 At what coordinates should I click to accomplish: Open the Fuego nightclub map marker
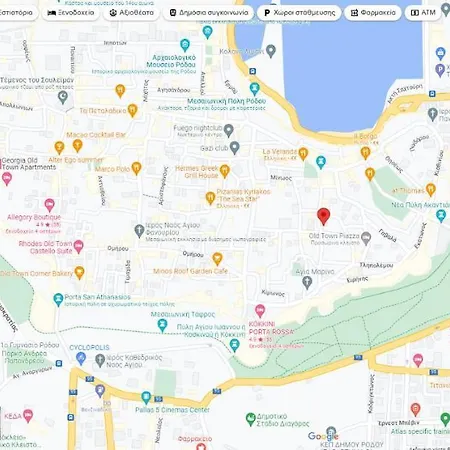pos(228,131)
